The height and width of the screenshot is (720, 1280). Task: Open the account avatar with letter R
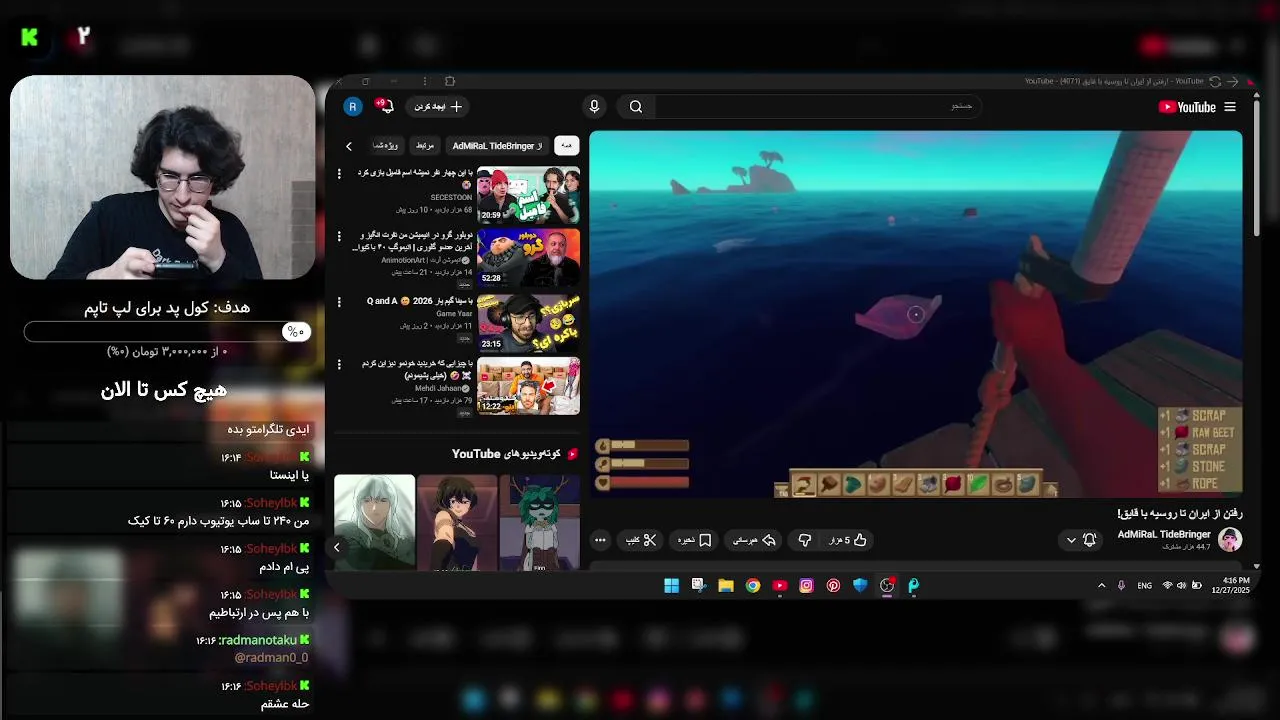(352, 106)
